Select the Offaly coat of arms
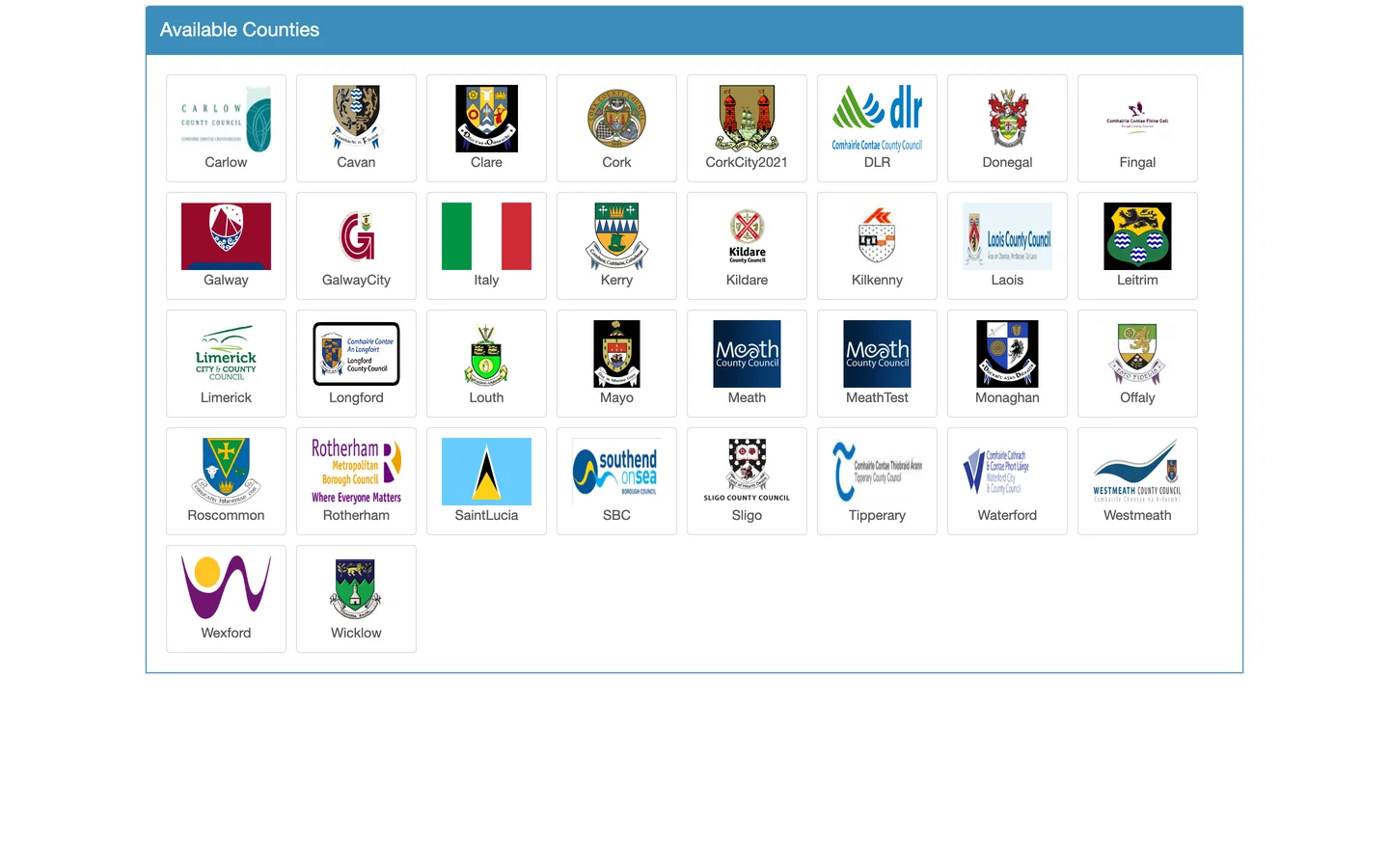This screenshot has width=1389, height=868. pyautogui.click(x=1137, y=354)
